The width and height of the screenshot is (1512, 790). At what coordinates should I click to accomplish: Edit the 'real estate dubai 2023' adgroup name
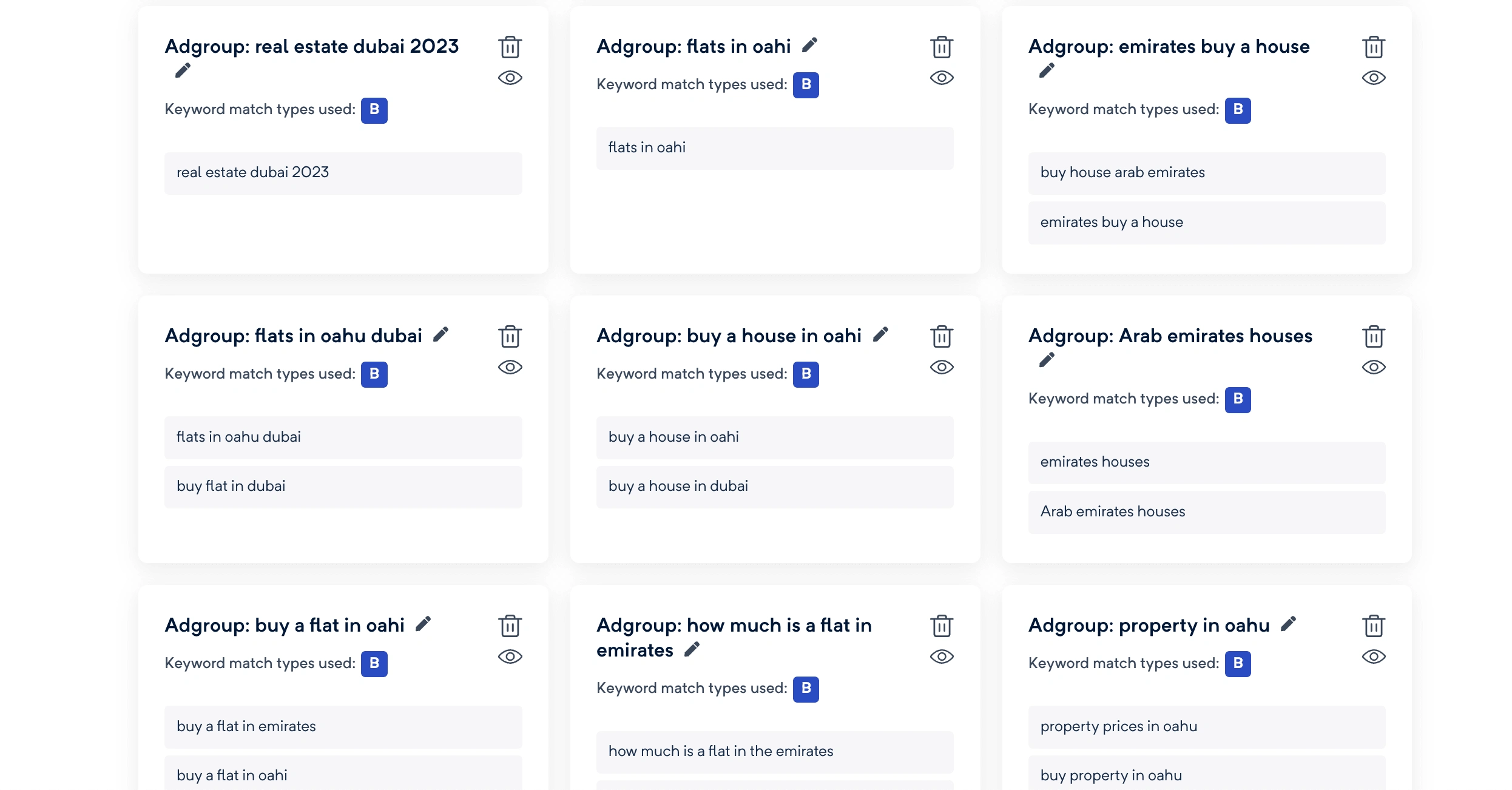[183, 70]
